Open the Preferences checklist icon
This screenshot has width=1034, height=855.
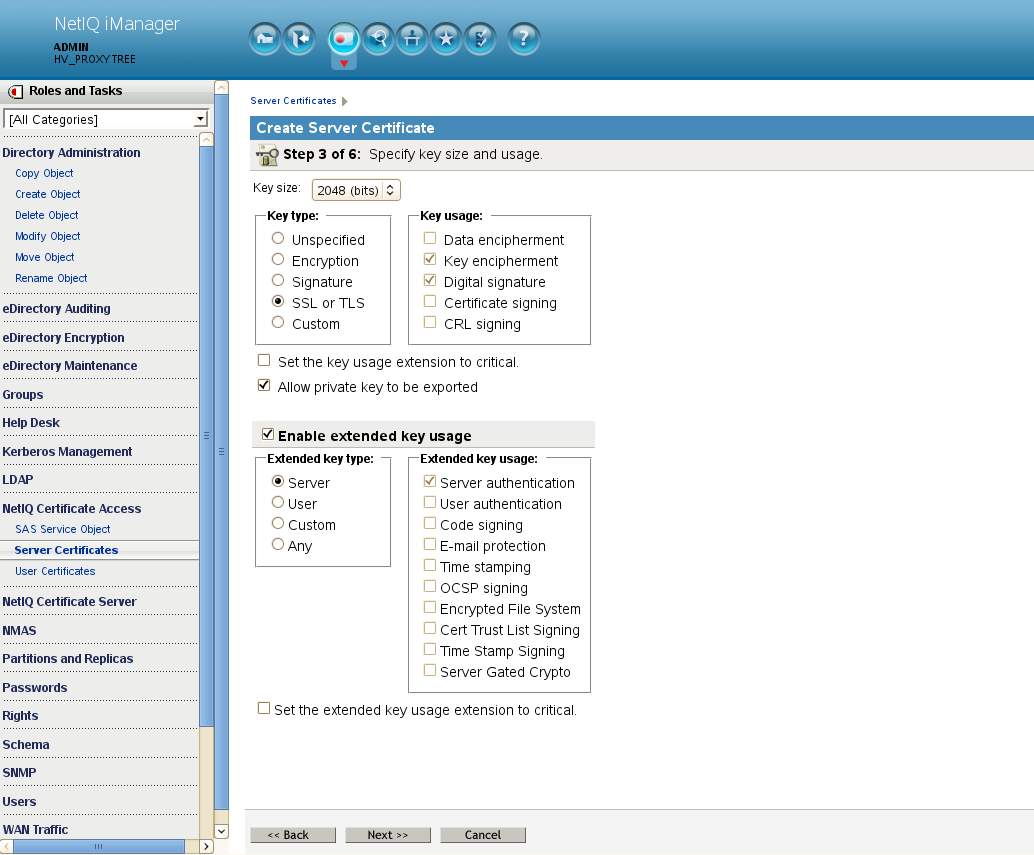pos(481,39)
